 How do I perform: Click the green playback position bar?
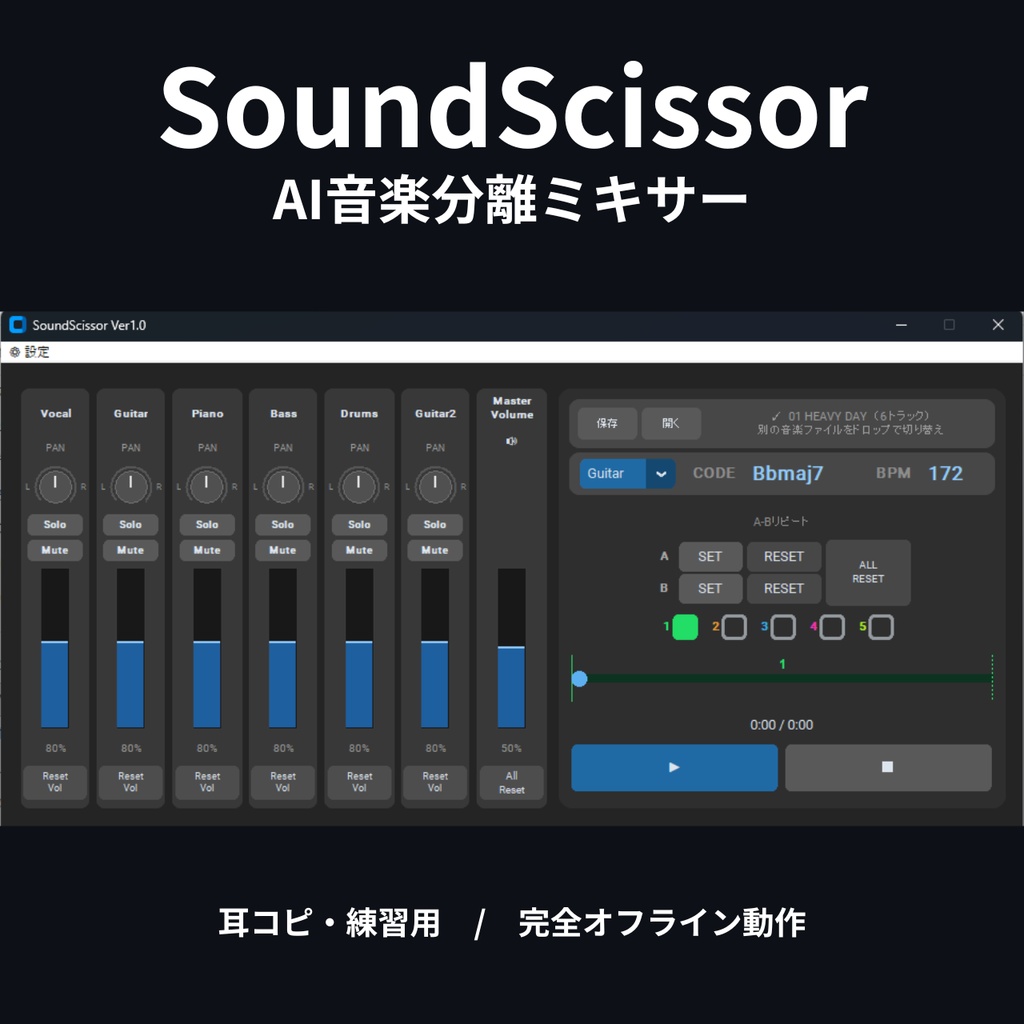click(x=782, y=679)
